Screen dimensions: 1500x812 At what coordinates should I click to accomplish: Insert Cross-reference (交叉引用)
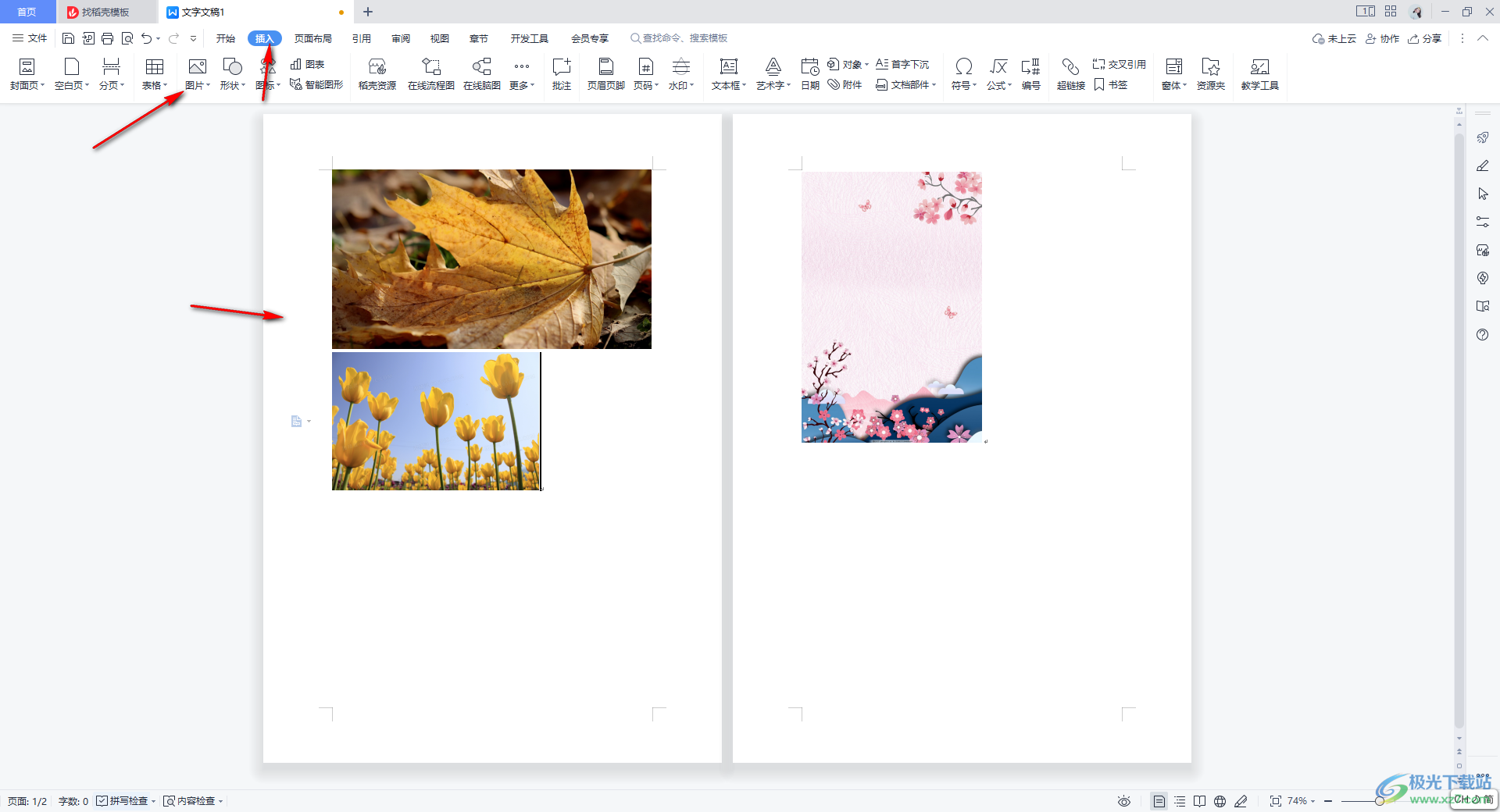click(x=1120, y=64)
